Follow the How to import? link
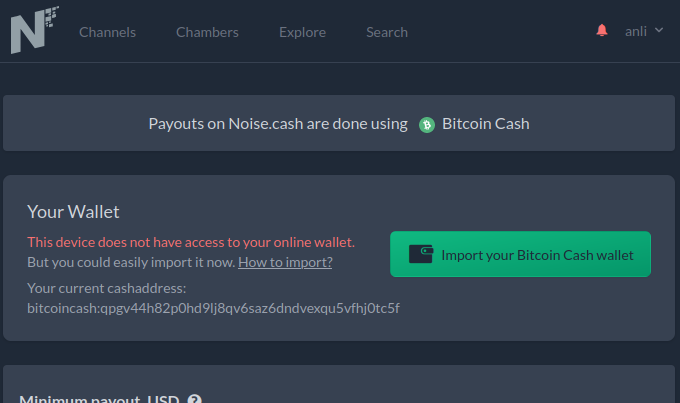The width and height of the screenshot is (680, 403). 285,262
